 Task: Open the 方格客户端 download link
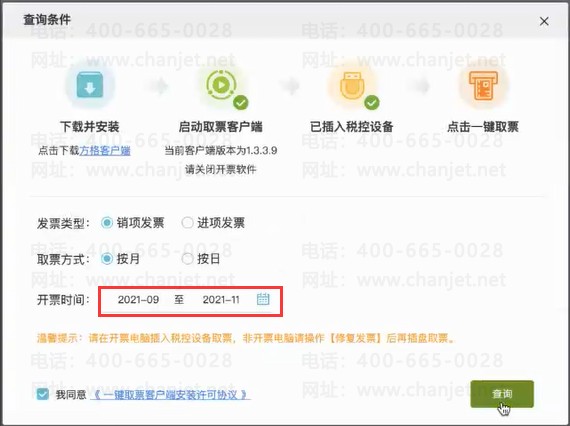[x=105, y=150]
